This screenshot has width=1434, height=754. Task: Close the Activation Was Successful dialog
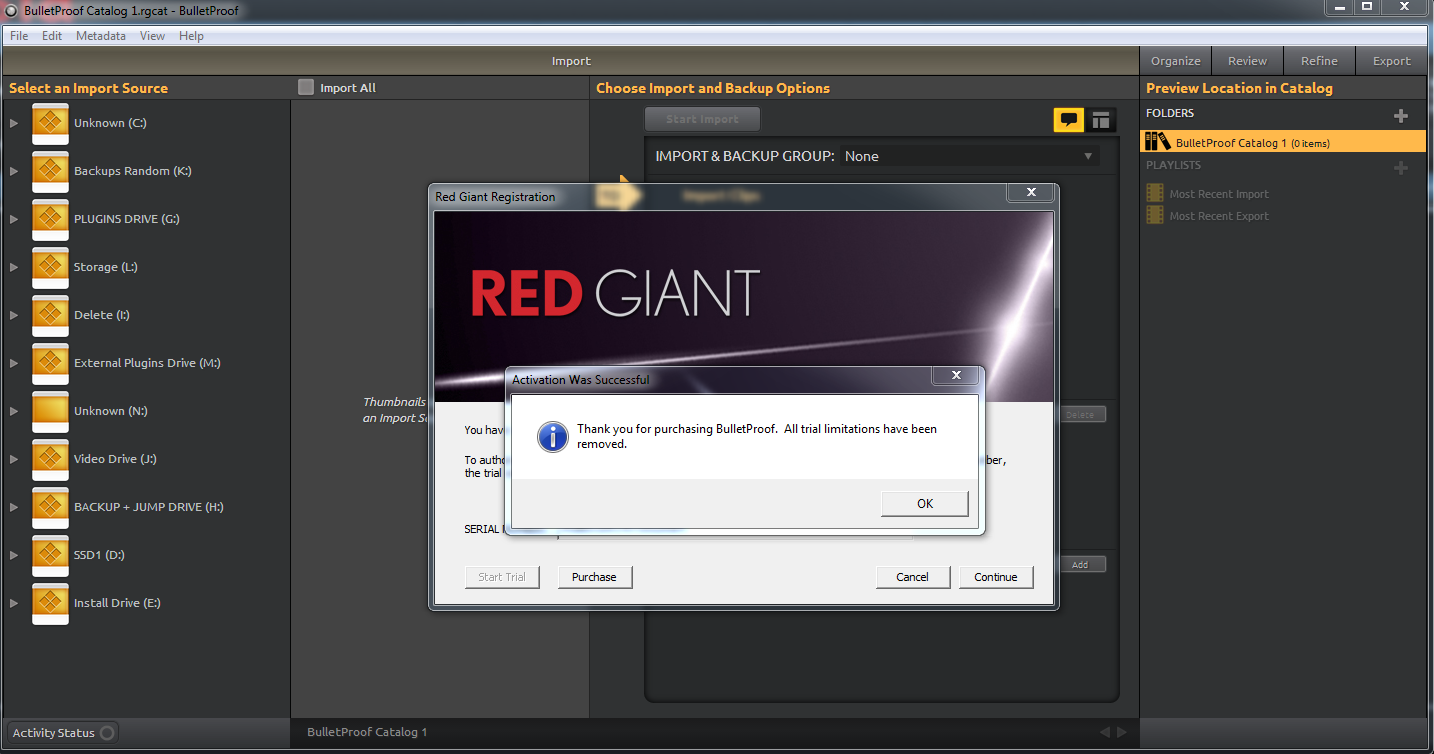point(956,375)
